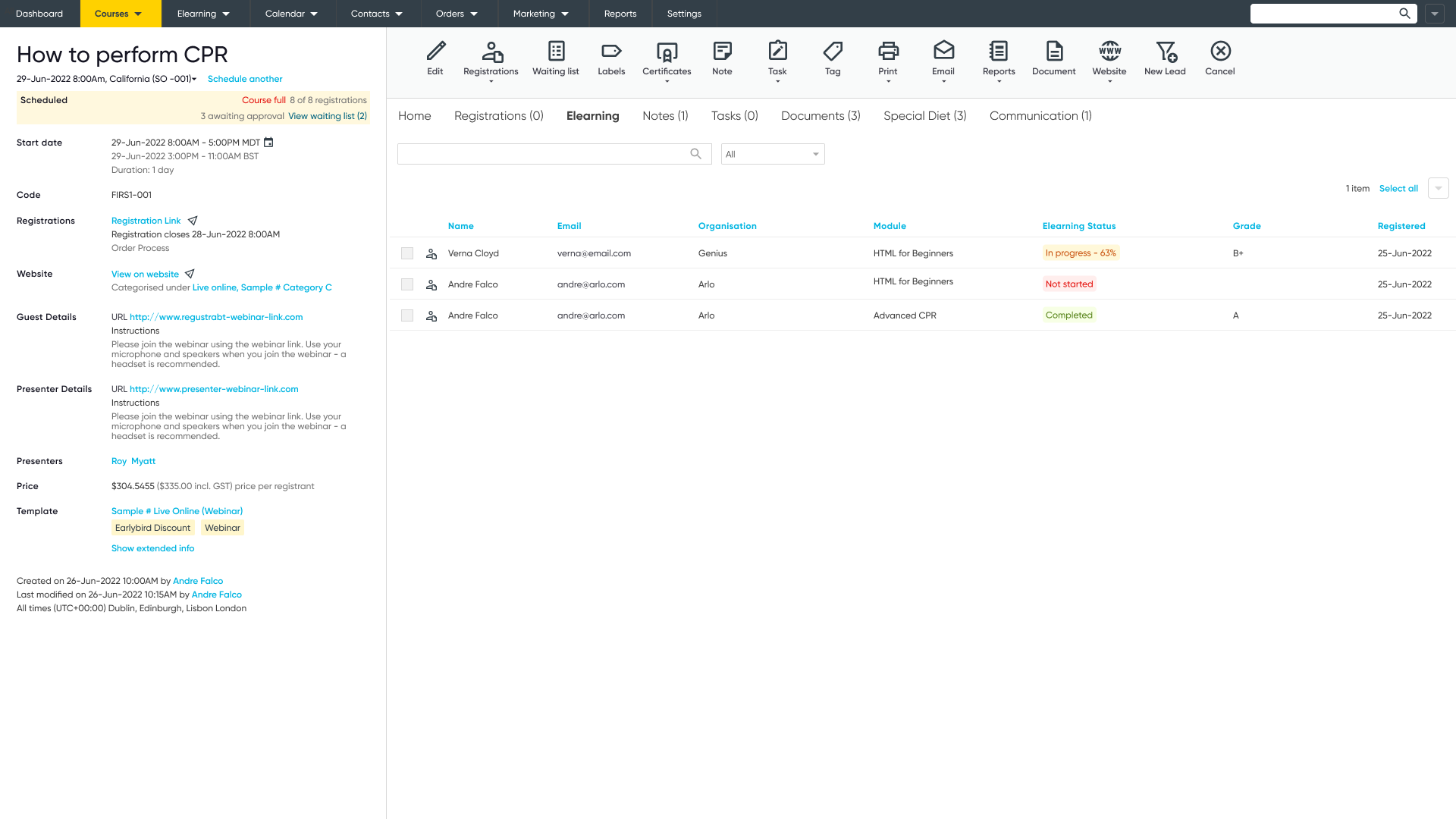Viewport: 1456px width, 819px height.
Task: Open the Tag tool
Action: 832,52
